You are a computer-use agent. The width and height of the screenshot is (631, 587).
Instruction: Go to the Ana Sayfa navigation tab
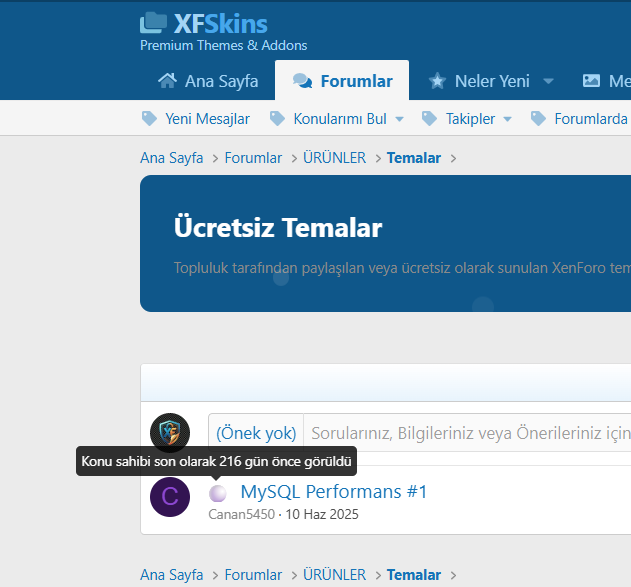click(221, 81)
